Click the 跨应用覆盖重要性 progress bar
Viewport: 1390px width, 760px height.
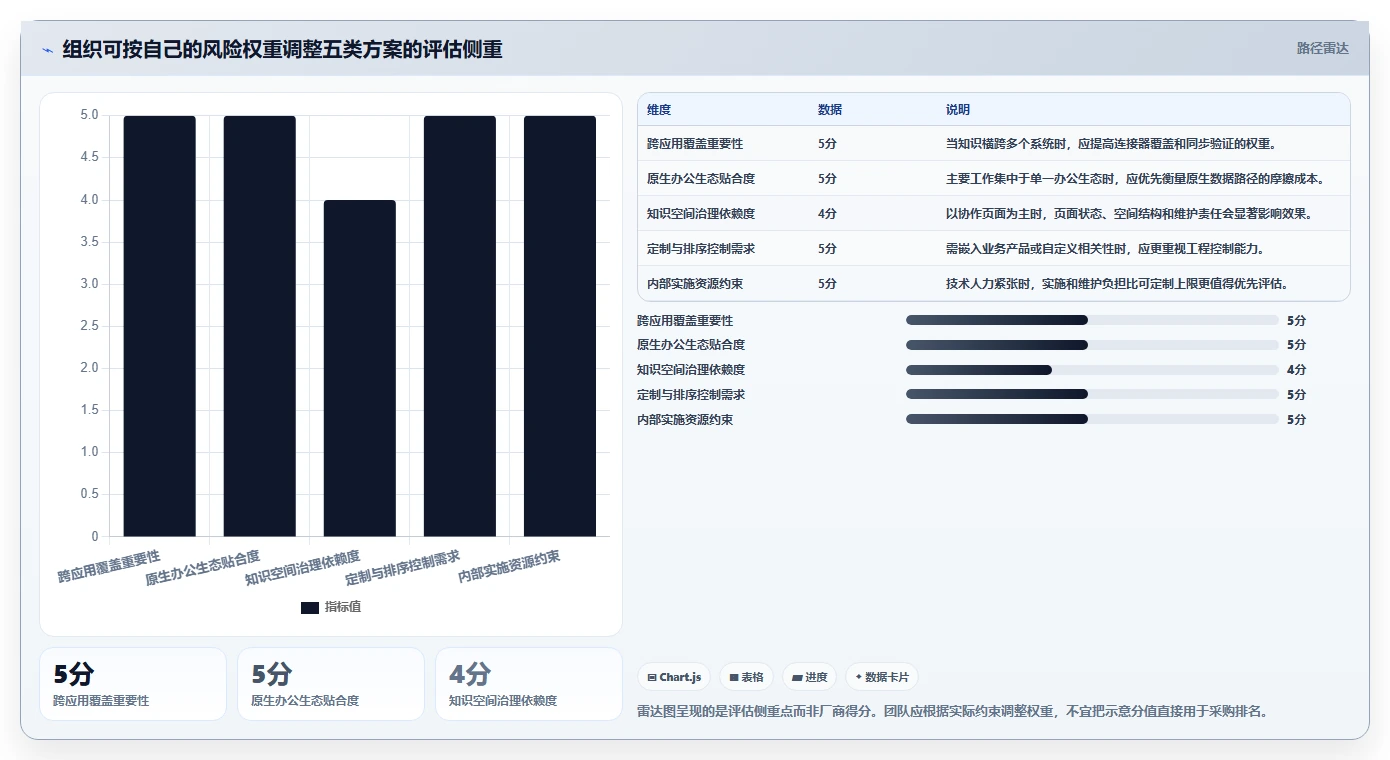(x=1092, y=320)
